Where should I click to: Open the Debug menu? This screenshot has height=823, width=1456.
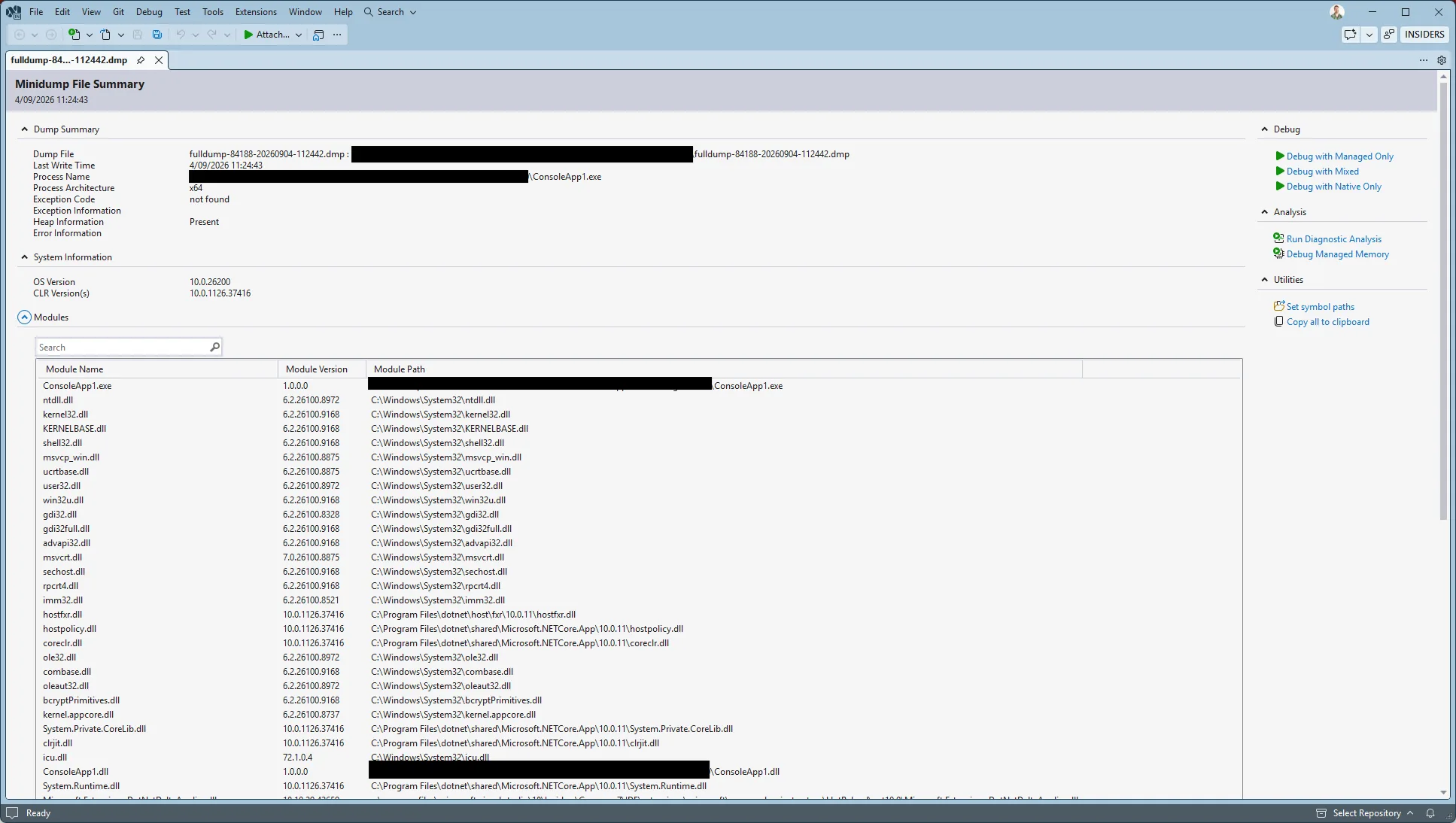(x=149, y=12)
